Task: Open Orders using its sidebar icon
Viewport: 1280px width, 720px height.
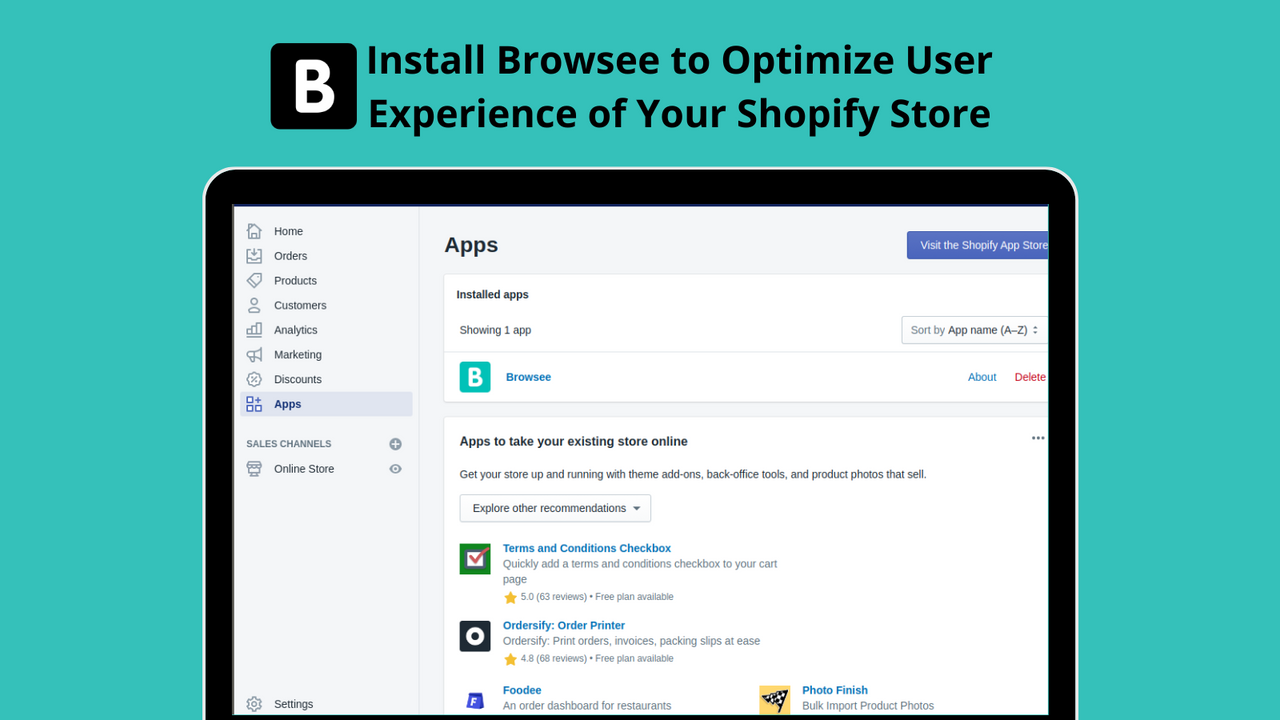Action: click(x=254, y=256)
